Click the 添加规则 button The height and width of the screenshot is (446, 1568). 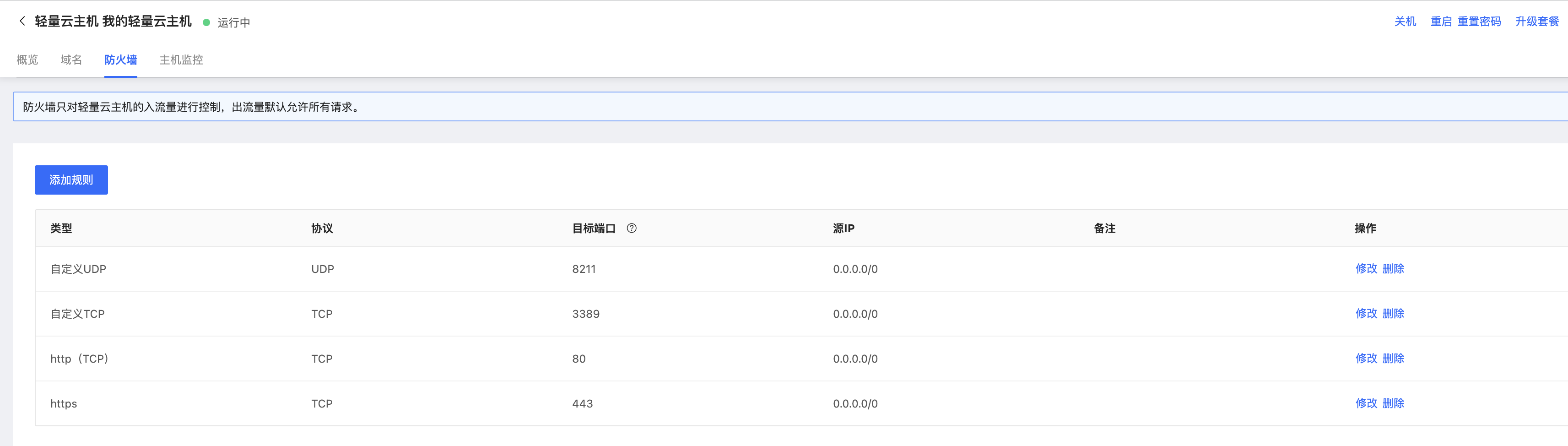pos(71,180)
